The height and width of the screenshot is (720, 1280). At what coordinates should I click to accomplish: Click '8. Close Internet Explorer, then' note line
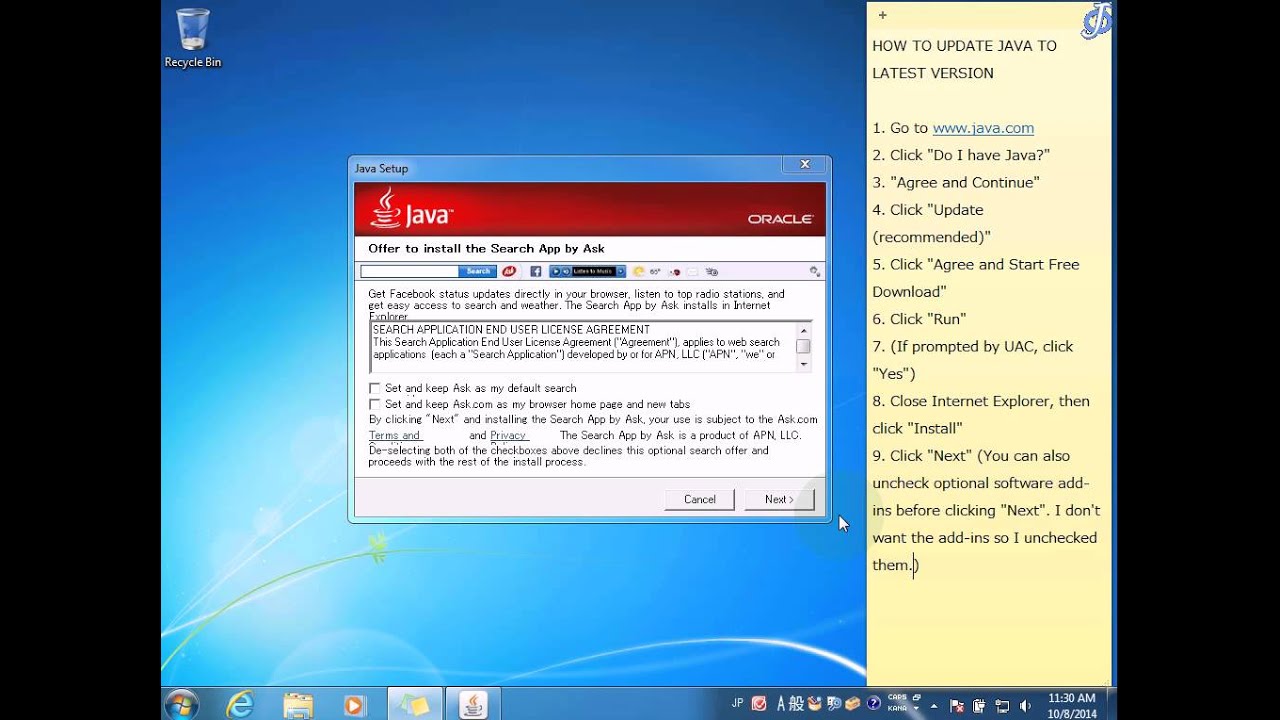click(981, 401)
